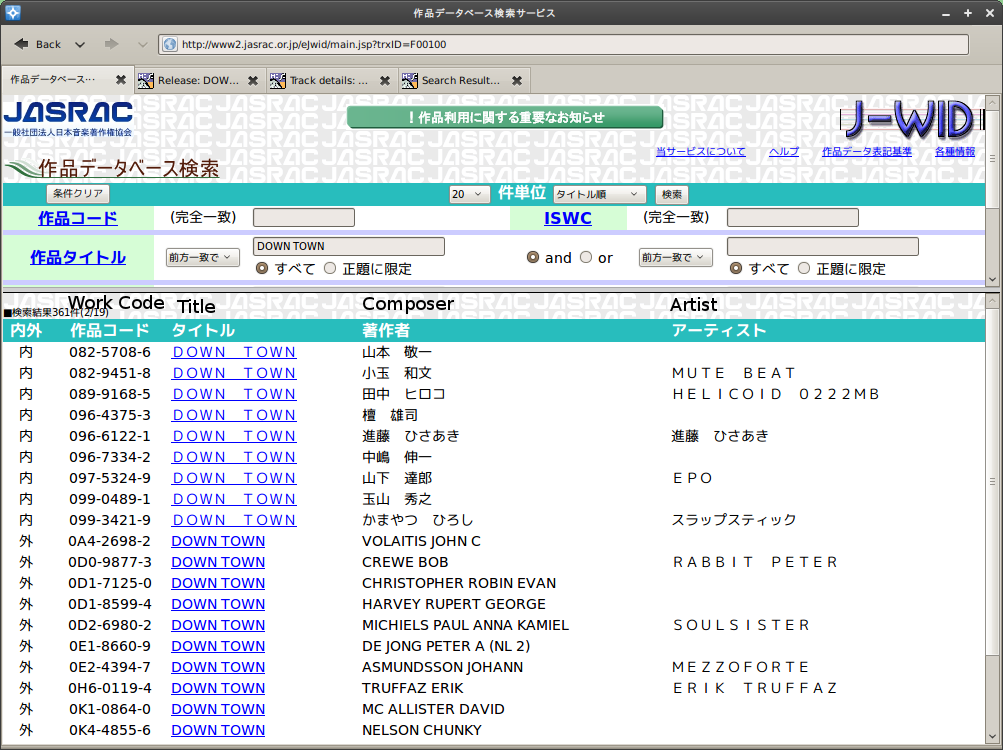The width and height of the screenshot is (1003, 750).
Task: Click the address bar URL field
Action: point(563,44)
